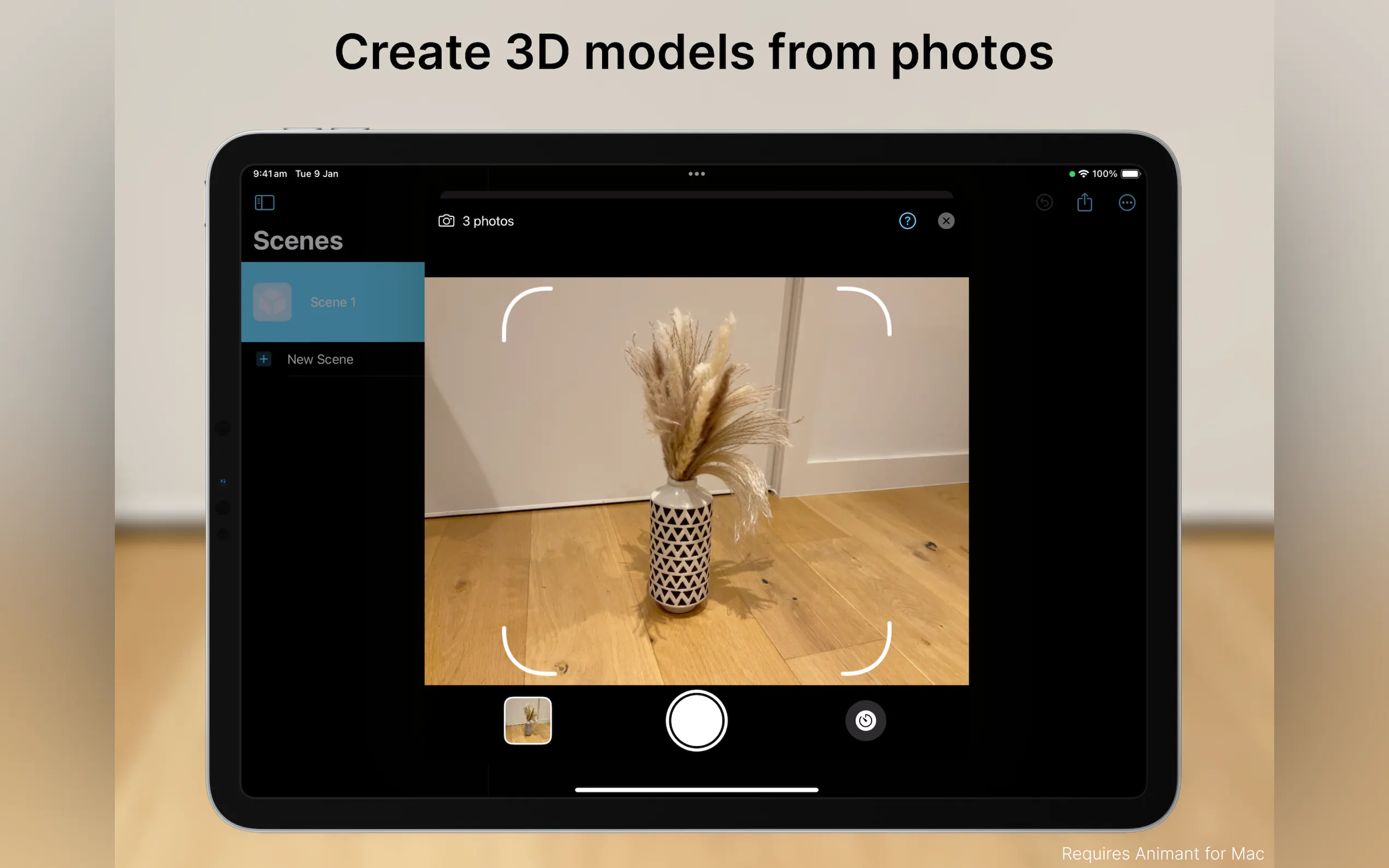Click the undo arrow icon
The width and height of the screenshot is (1389, 868).
[1044, 203]
